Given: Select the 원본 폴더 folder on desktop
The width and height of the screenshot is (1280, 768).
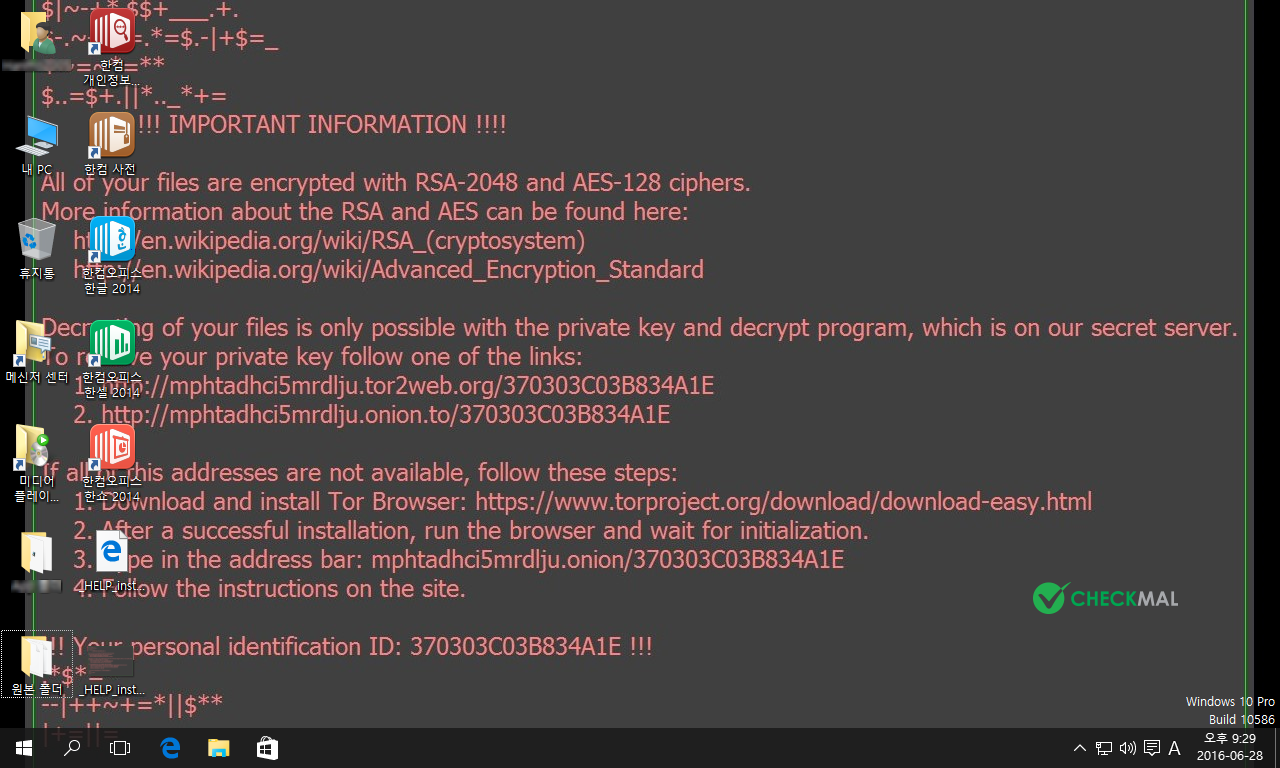Looking at the screenshot, I should [x=37, y=660].
